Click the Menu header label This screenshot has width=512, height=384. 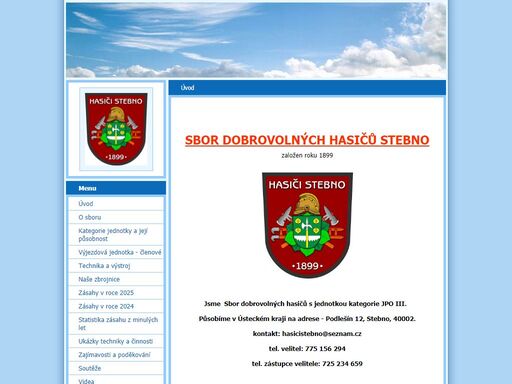point(87,188)
